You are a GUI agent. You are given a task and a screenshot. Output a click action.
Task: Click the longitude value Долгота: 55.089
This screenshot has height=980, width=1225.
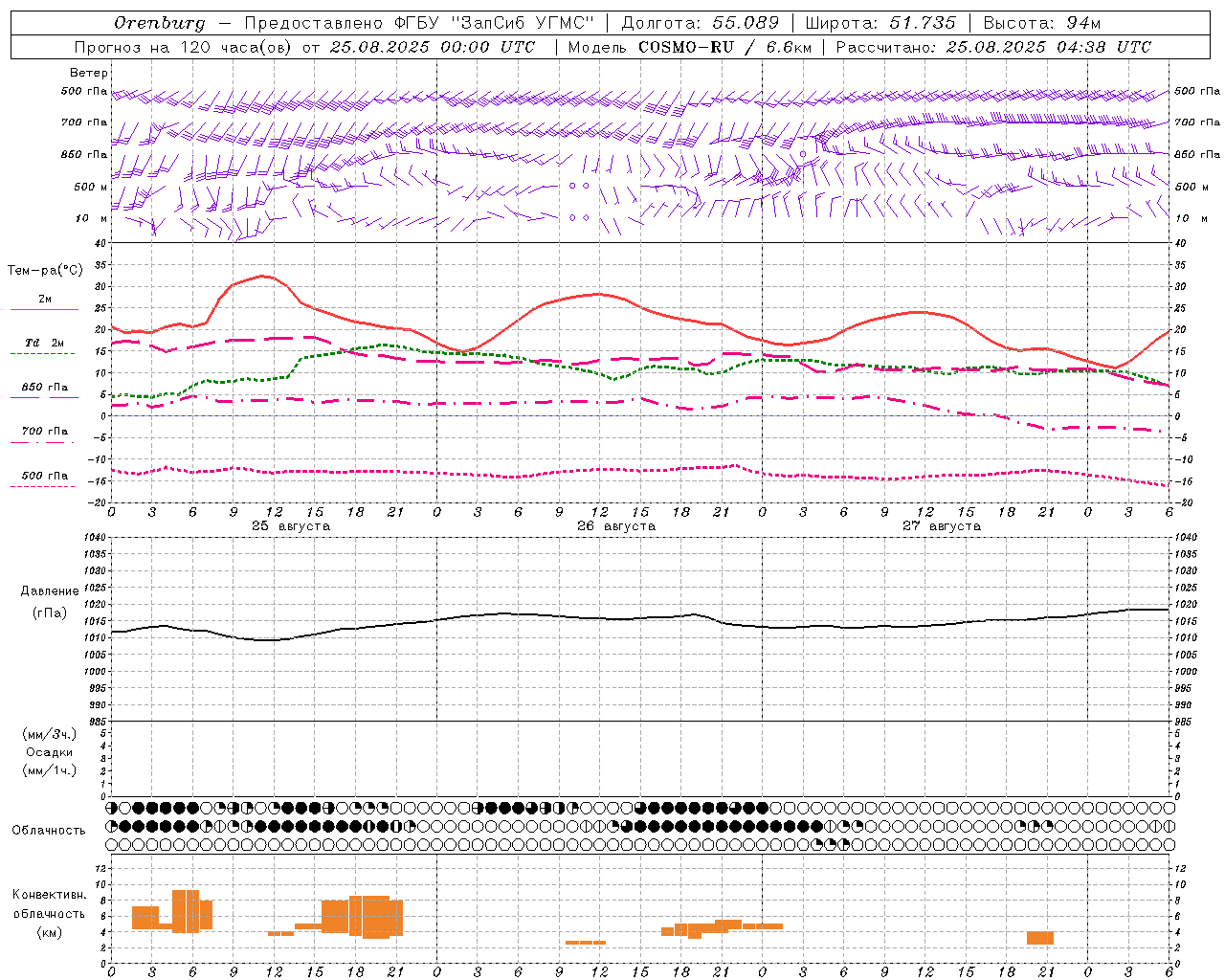pos(701,23)
